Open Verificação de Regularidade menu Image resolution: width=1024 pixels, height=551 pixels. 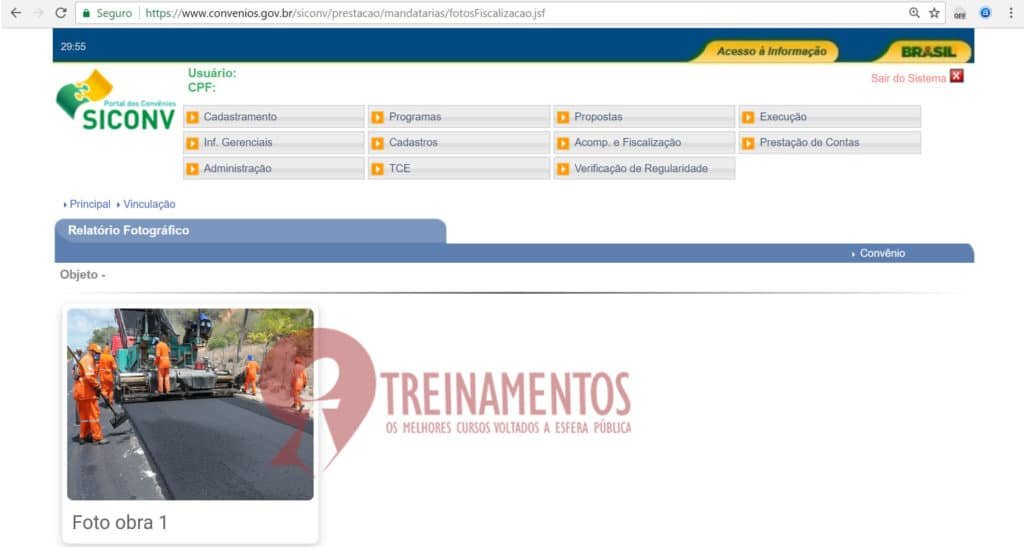click(x=645, y=168)
